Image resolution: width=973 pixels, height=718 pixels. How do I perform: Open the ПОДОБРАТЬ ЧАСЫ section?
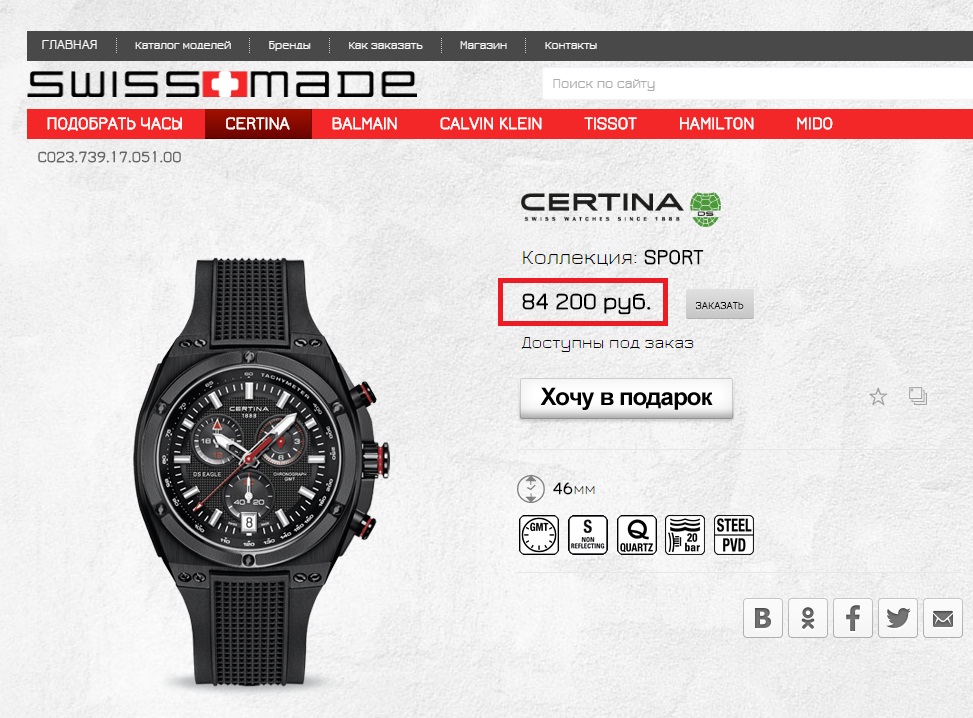pyautogui.click(x=115, y=124)
